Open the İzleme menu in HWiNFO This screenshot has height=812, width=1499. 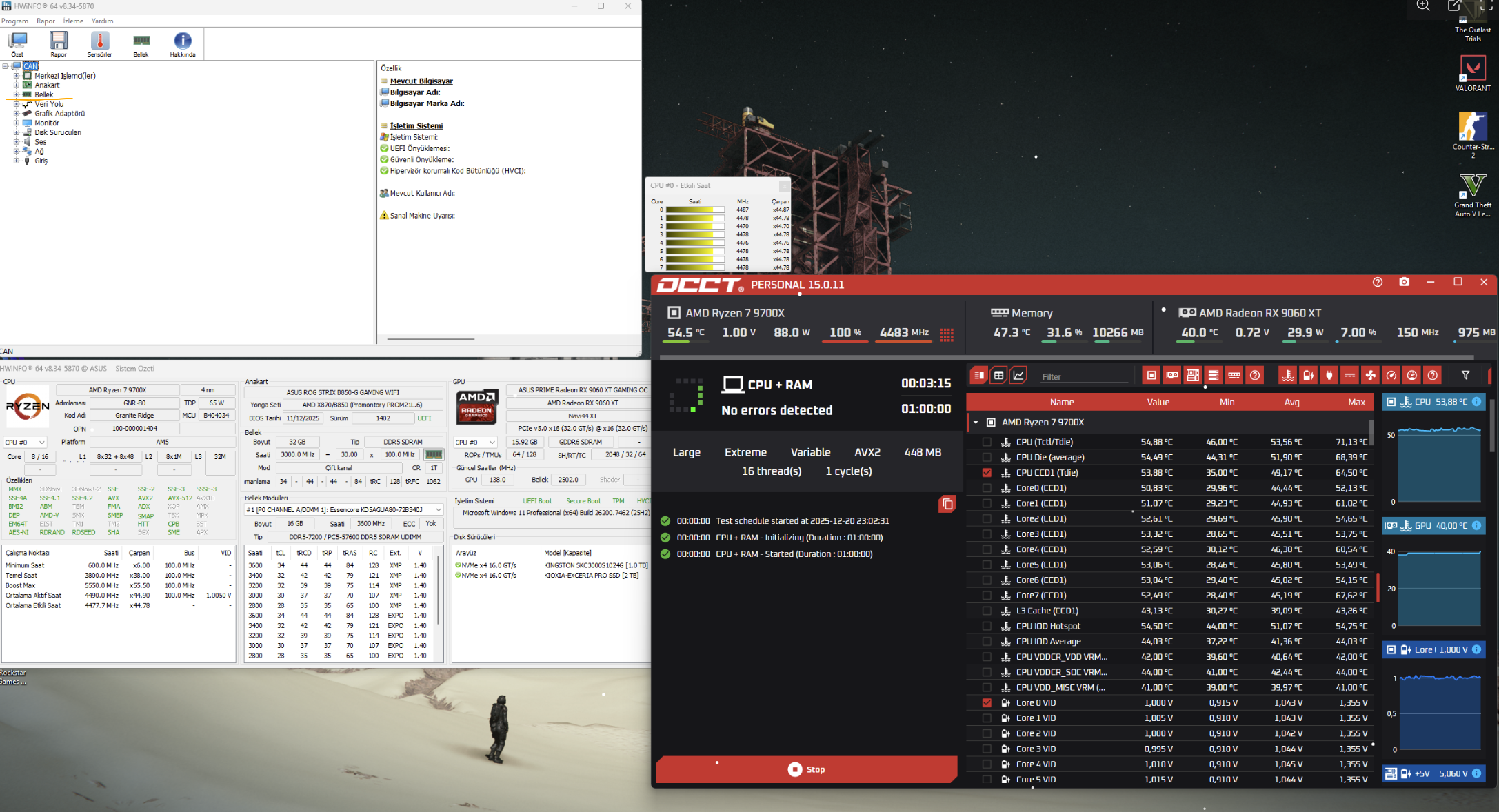[x=73, y=21]
